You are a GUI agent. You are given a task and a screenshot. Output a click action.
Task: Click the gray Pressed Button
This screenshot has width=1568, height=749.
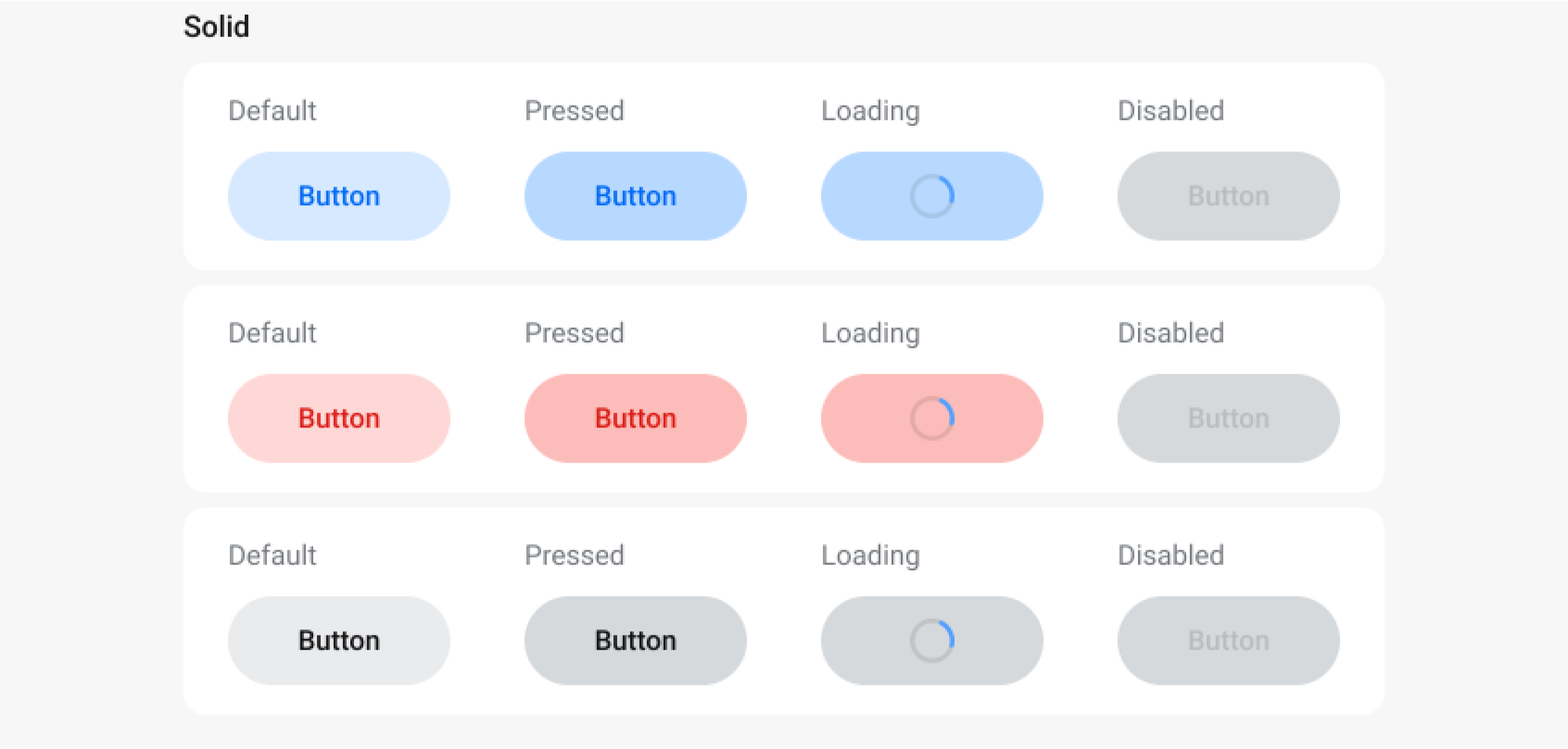pyautogui.click(x=635, y=640)
